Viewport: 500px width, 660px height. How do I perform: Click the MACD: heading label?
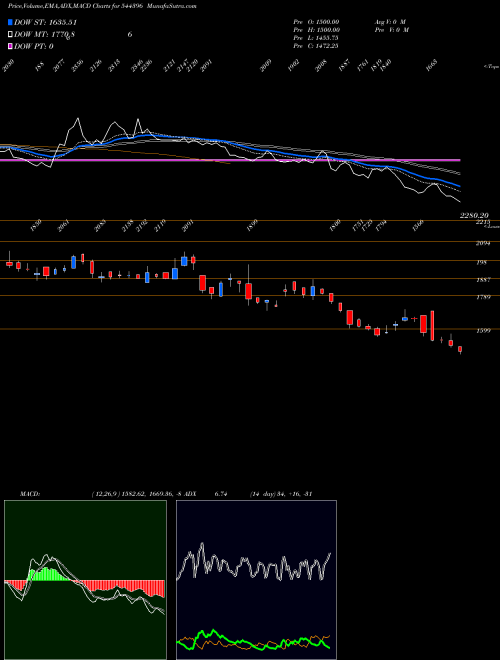[30, 494]
